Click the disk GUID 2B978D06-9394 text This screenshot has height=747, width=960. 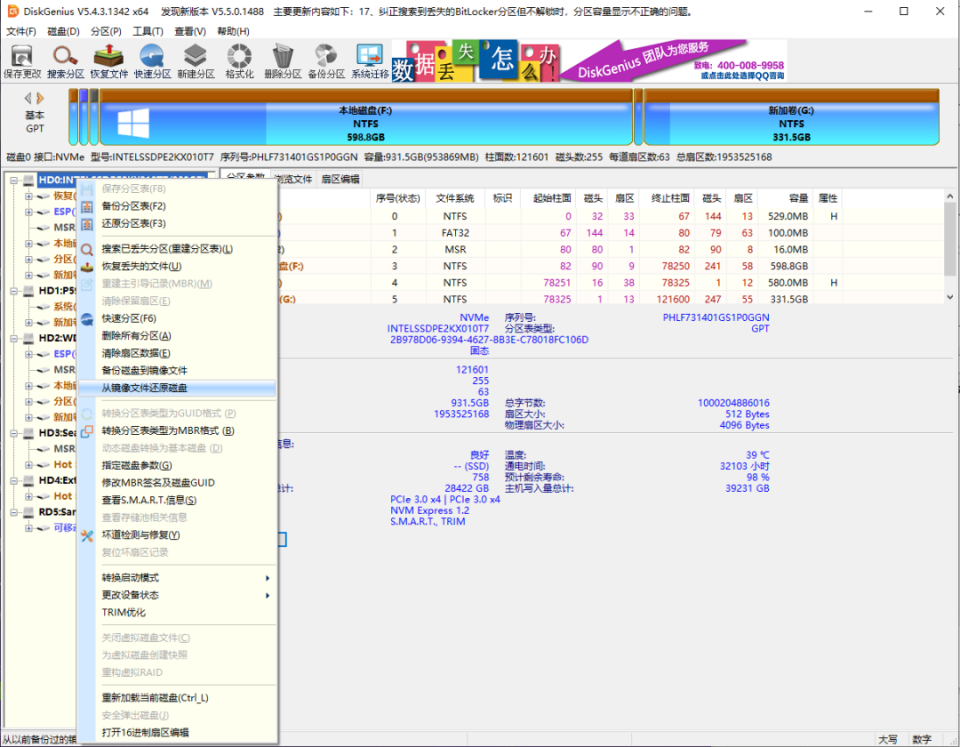click(x=489, y=340)
